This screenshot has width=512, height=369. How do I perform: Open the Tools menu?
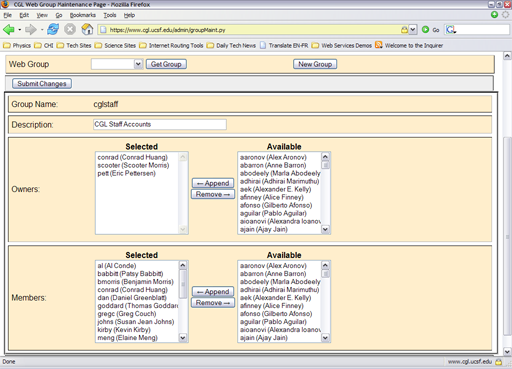110,15
